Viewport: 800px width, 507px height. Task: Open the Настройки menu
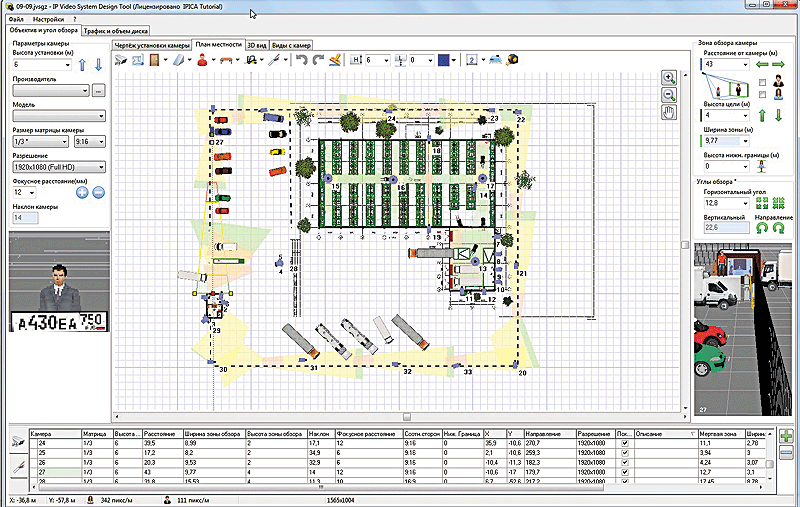click(47, 19)
